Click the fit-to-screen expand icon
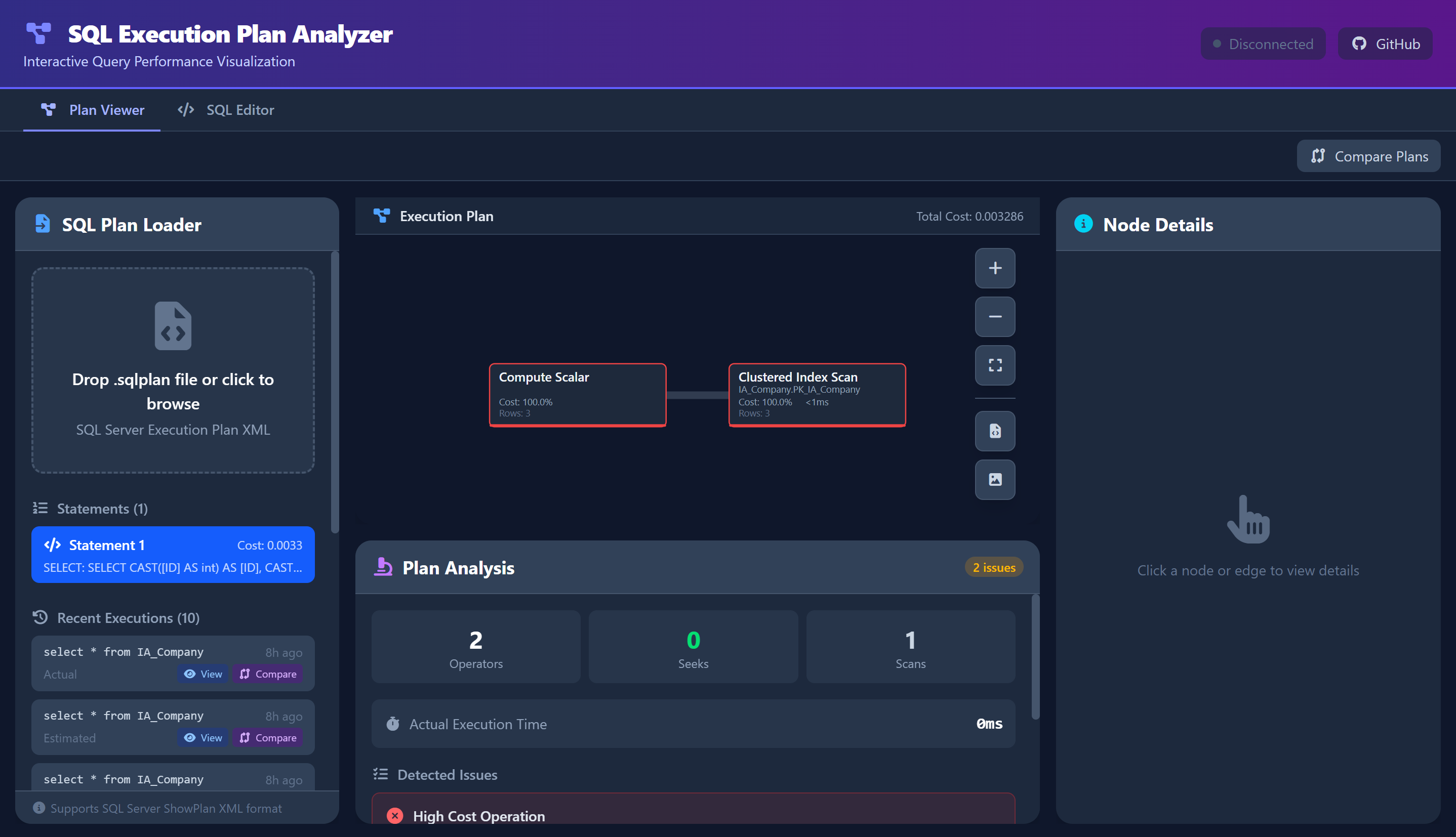The width and height of the screenshot is (1456, 837). tap(995, 365)
